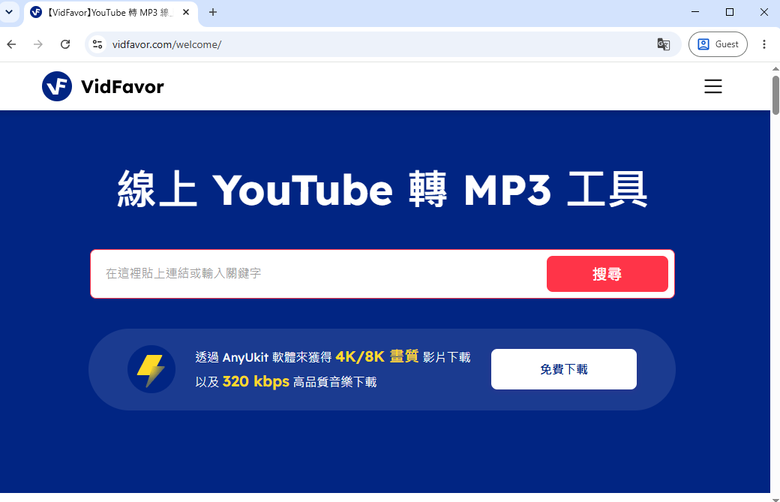
Task: Click the Guest profile button
Action: pyautogui.click(x=718, y=44)
